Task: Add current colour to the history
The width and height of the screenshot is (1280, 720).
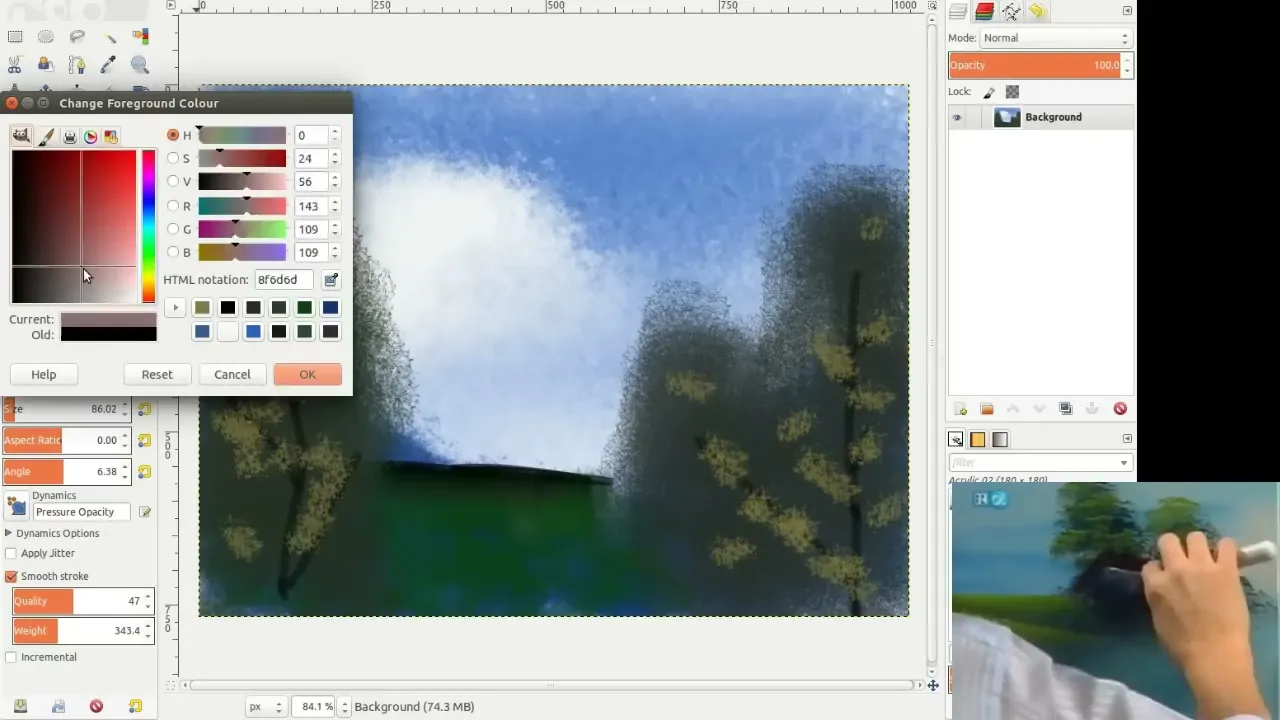Action: (175, 308)
